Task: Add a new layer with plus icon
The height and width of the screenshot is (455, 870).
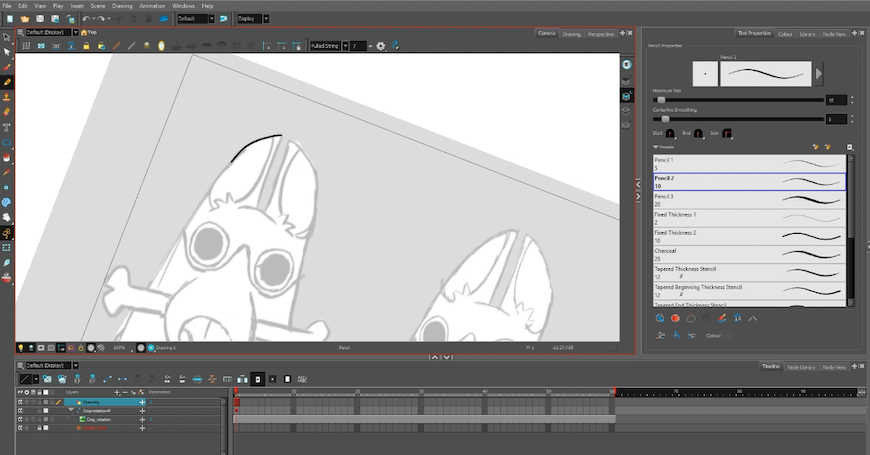Action: pyautogui.click(x=117, y=392)
